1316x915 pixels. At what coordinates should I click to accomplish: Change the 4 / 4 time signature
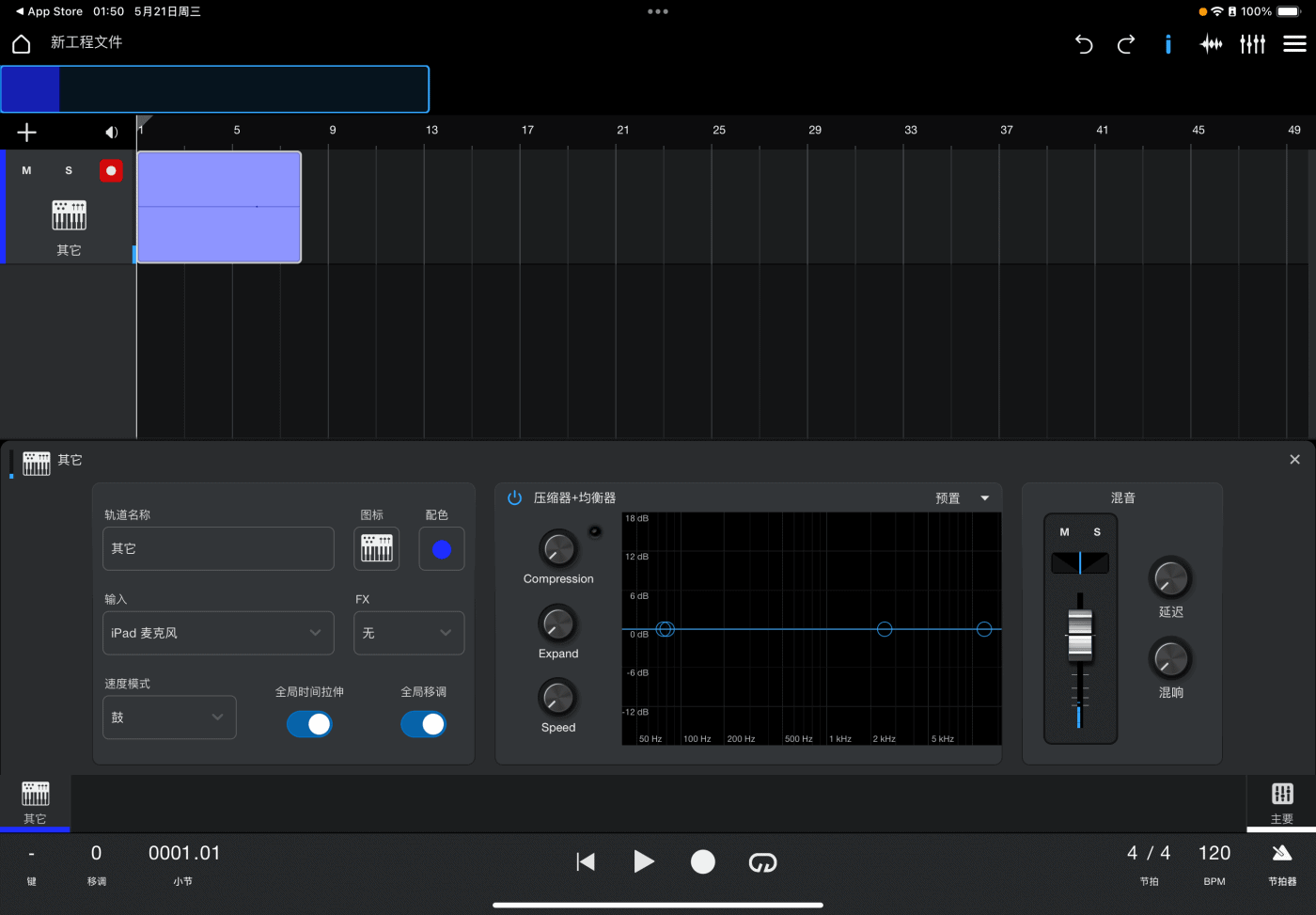pyautogui.click(x=1149, y=853)
